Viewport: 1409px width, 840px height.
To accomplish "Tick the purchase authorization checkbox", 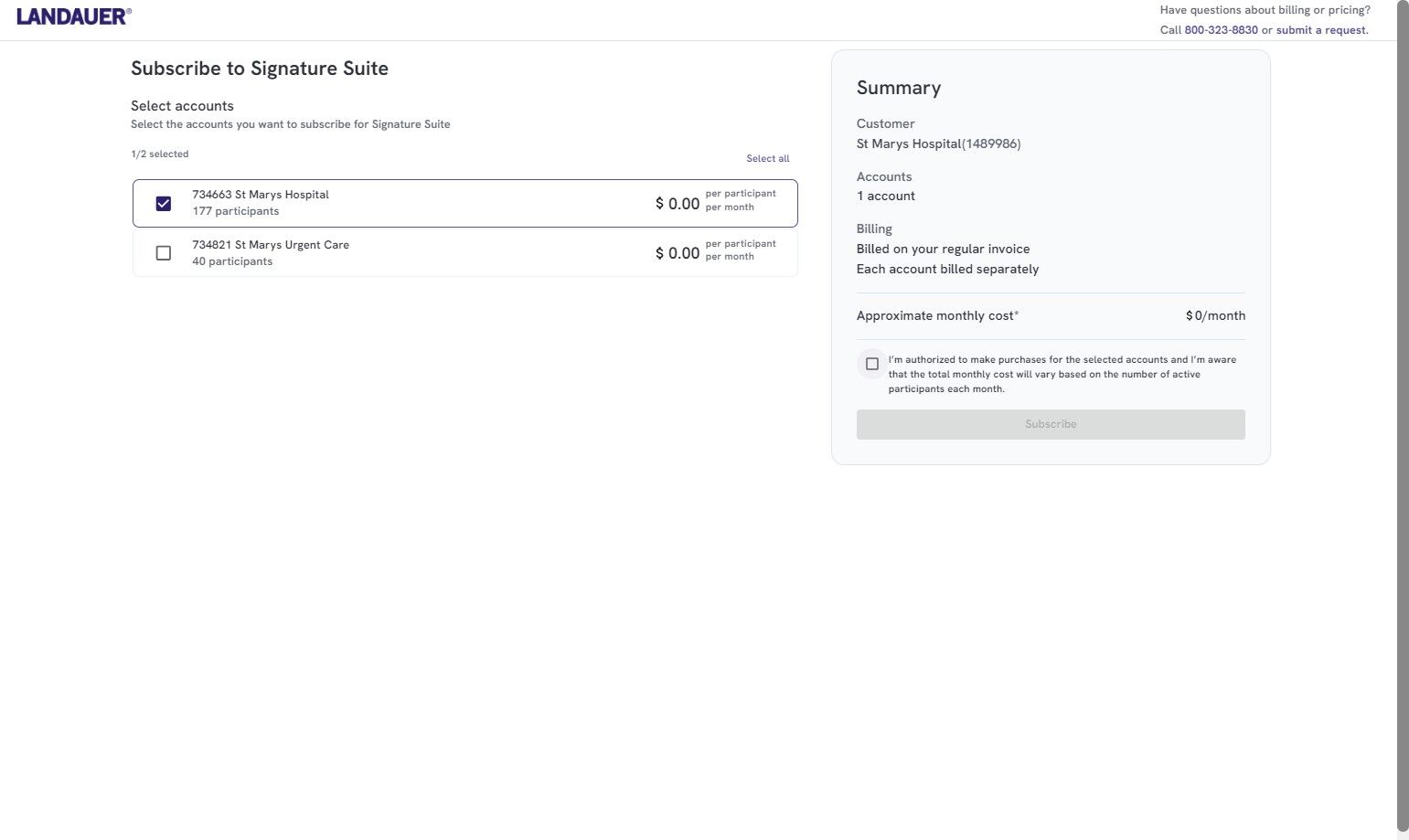I will [x=872, y=364].
